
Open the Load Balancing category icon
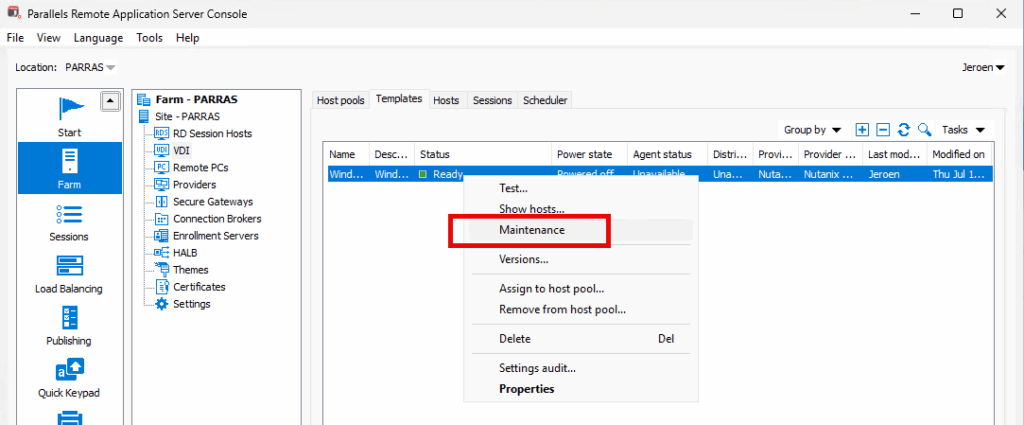[x=69, y=266]
